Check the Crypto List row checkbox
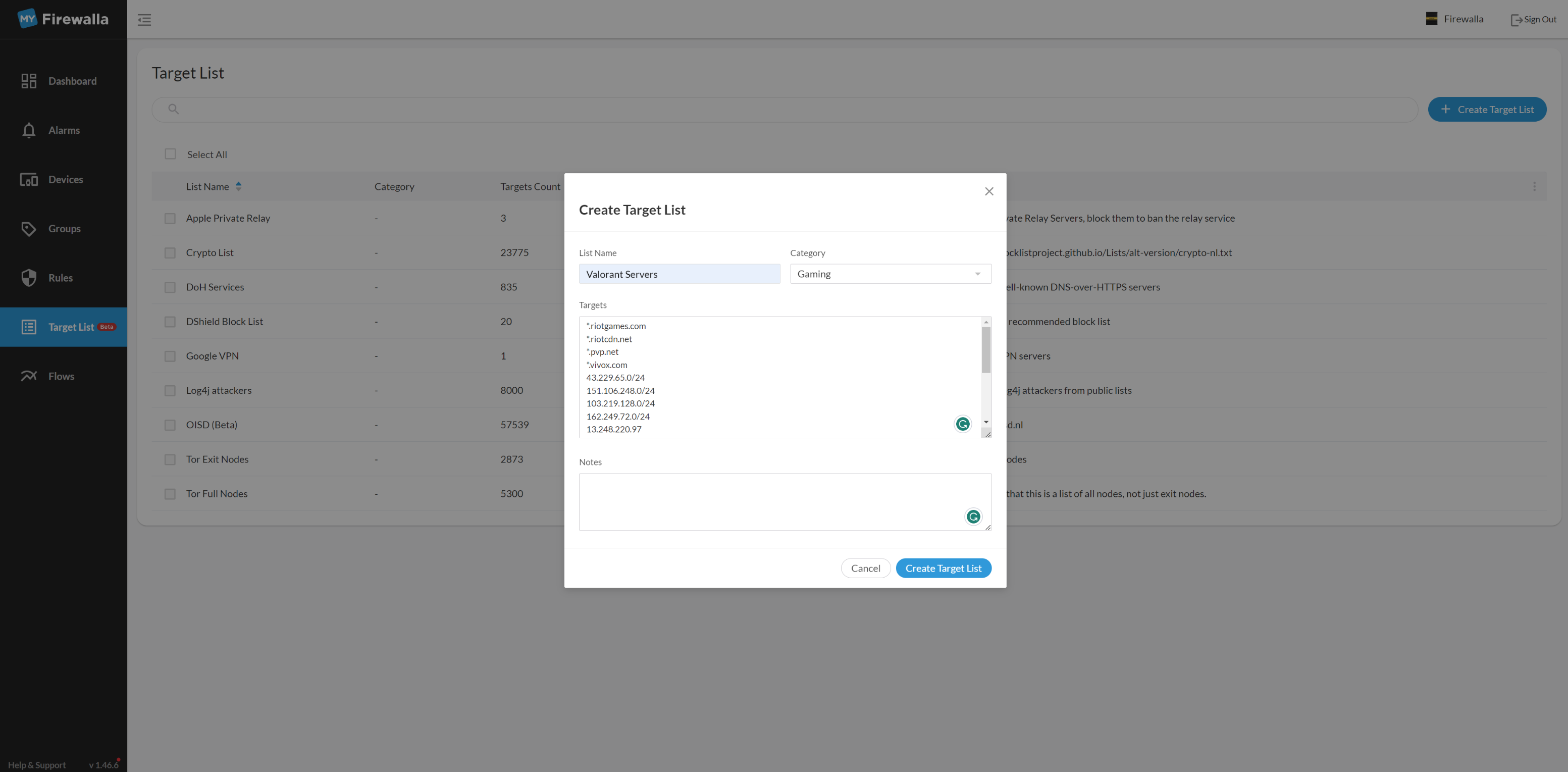This screenshot has height=772, width=1568. [x=170, y=252]
